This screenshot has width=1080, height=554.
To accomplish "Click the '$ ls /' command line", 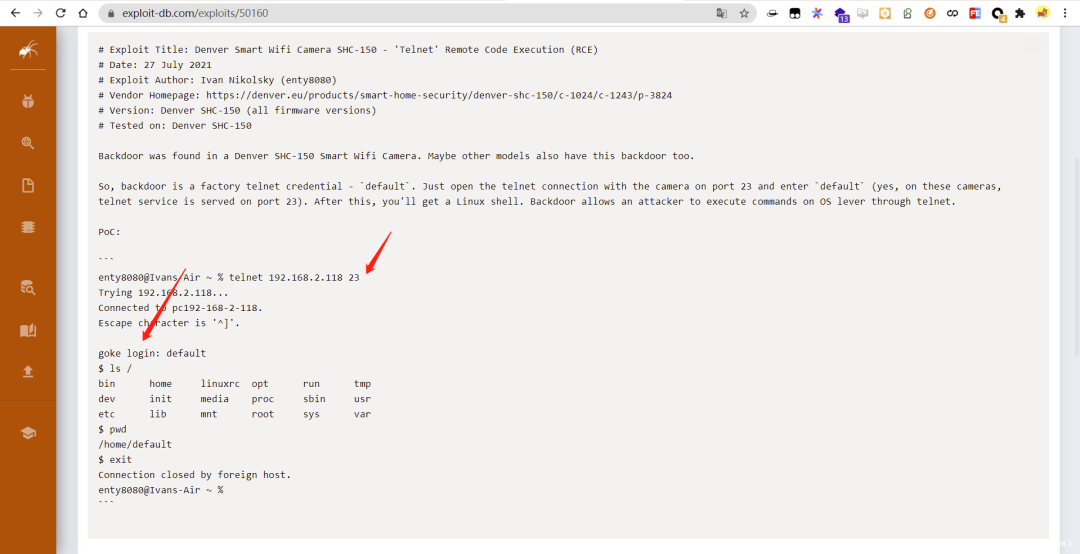I will pos(114,368).
